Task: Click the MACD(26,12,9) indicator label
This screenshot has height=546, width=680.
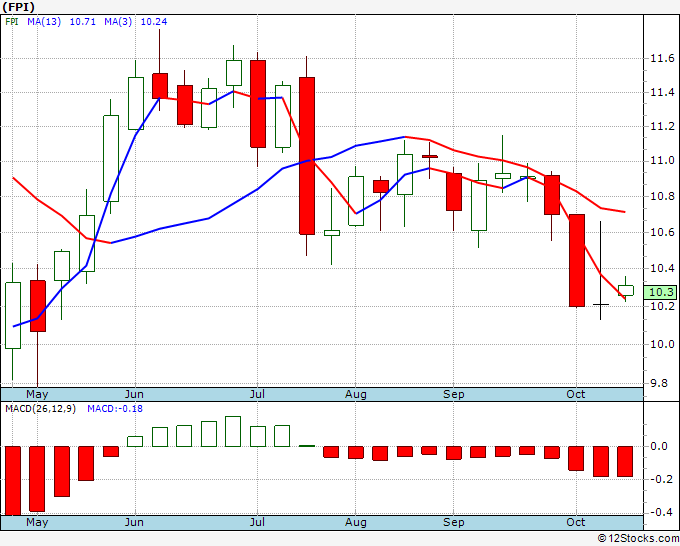Action: 40,409
